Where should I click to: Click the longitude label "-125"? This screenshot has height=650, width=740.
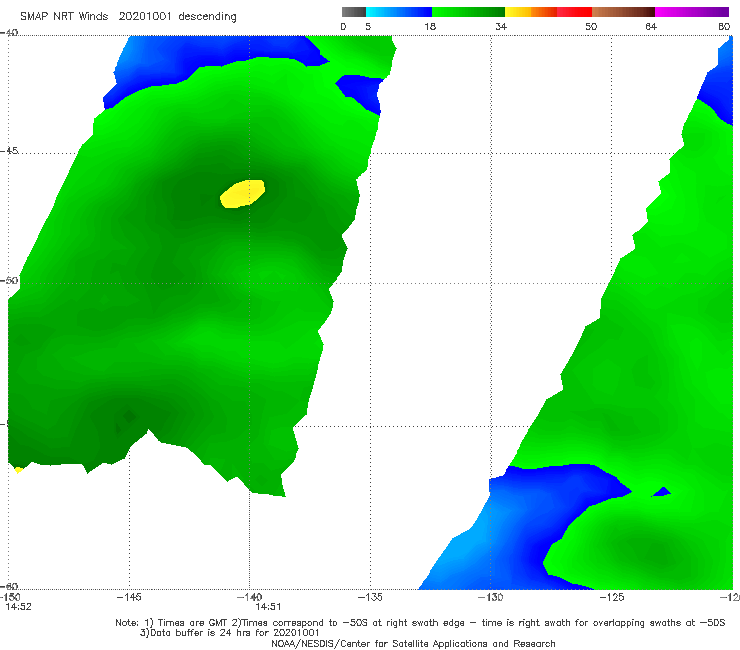(612, 597)
